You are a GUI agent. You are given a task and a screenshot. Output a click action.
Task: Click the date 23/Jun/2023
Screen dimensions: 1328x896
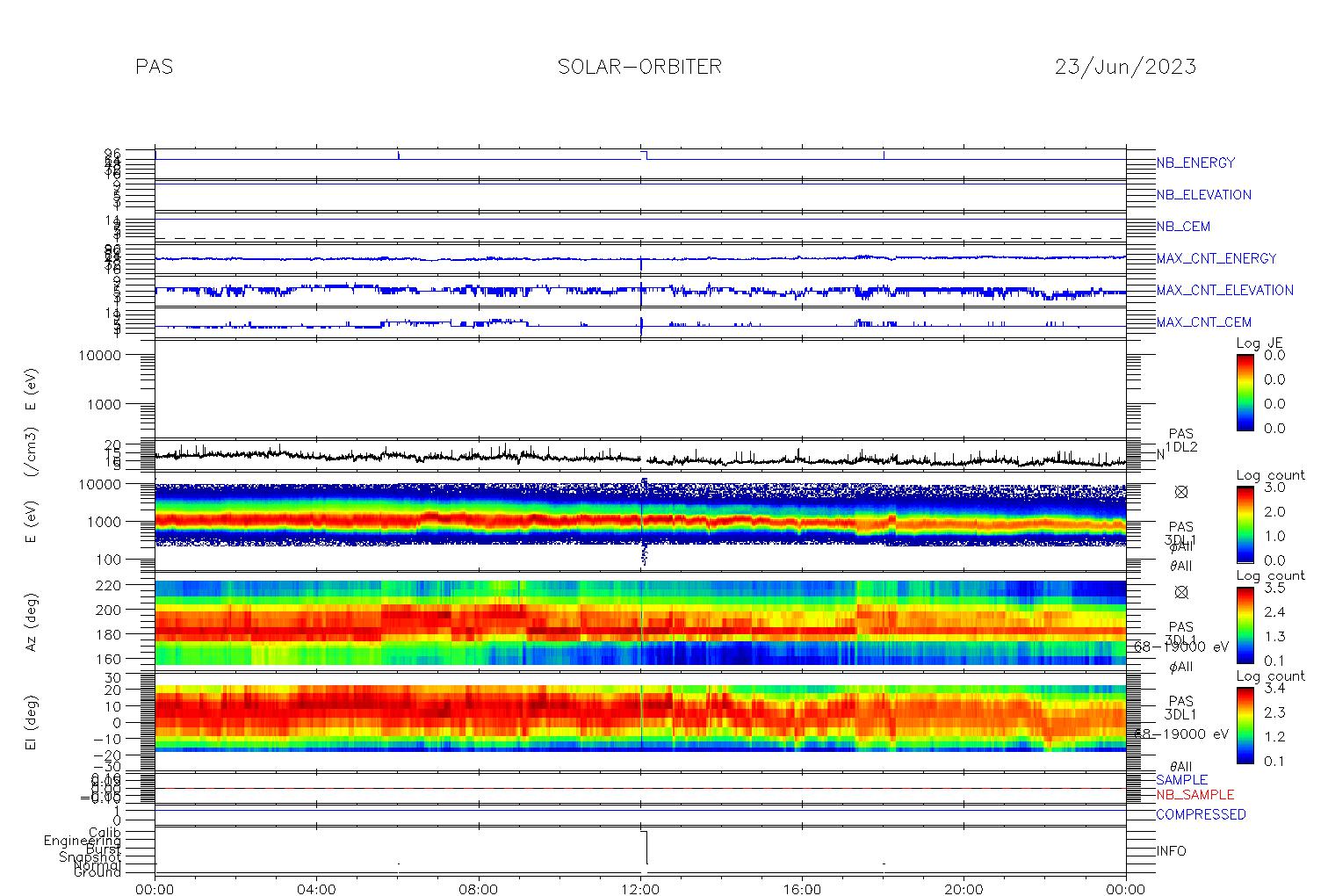click(1125, 67)
